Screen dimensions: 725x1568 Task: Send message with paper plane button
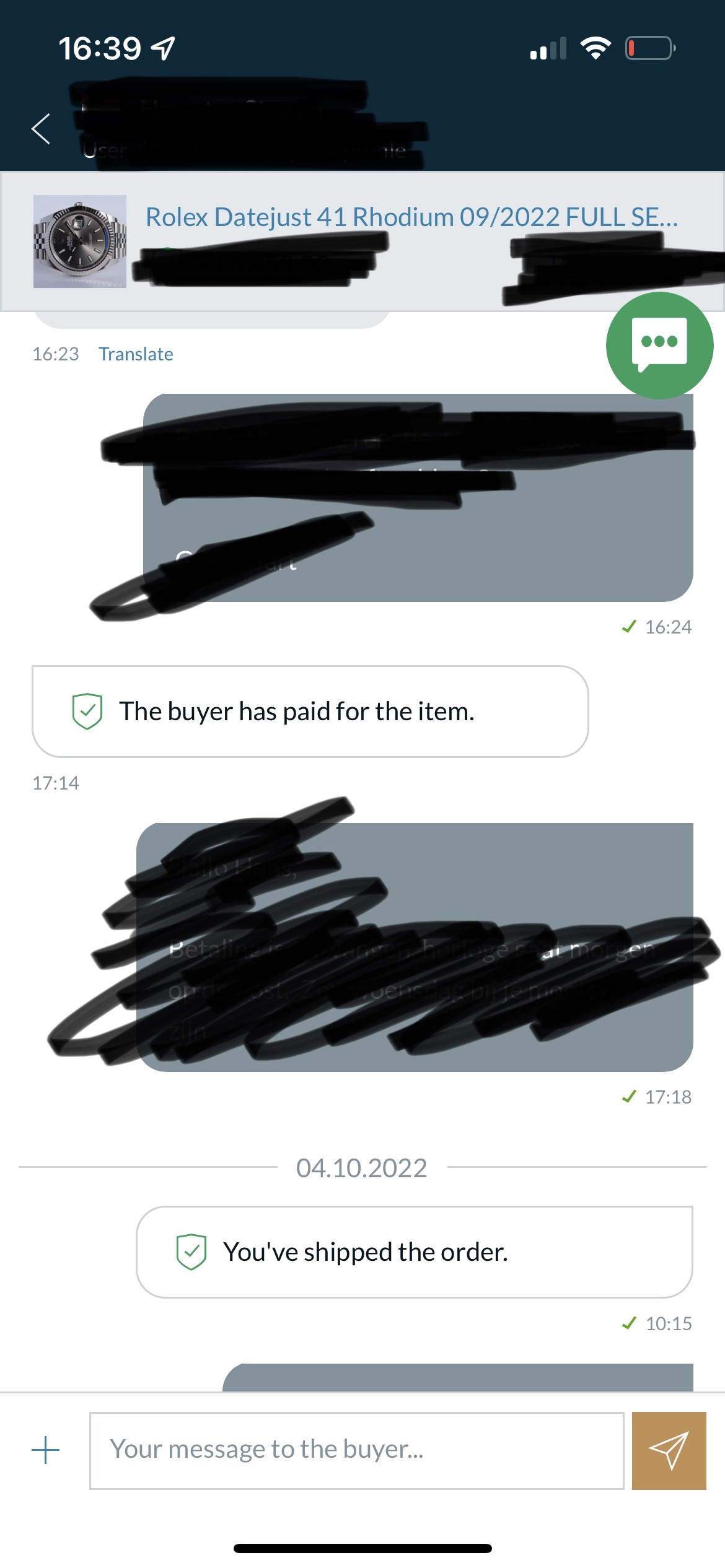click(669, 1450)
